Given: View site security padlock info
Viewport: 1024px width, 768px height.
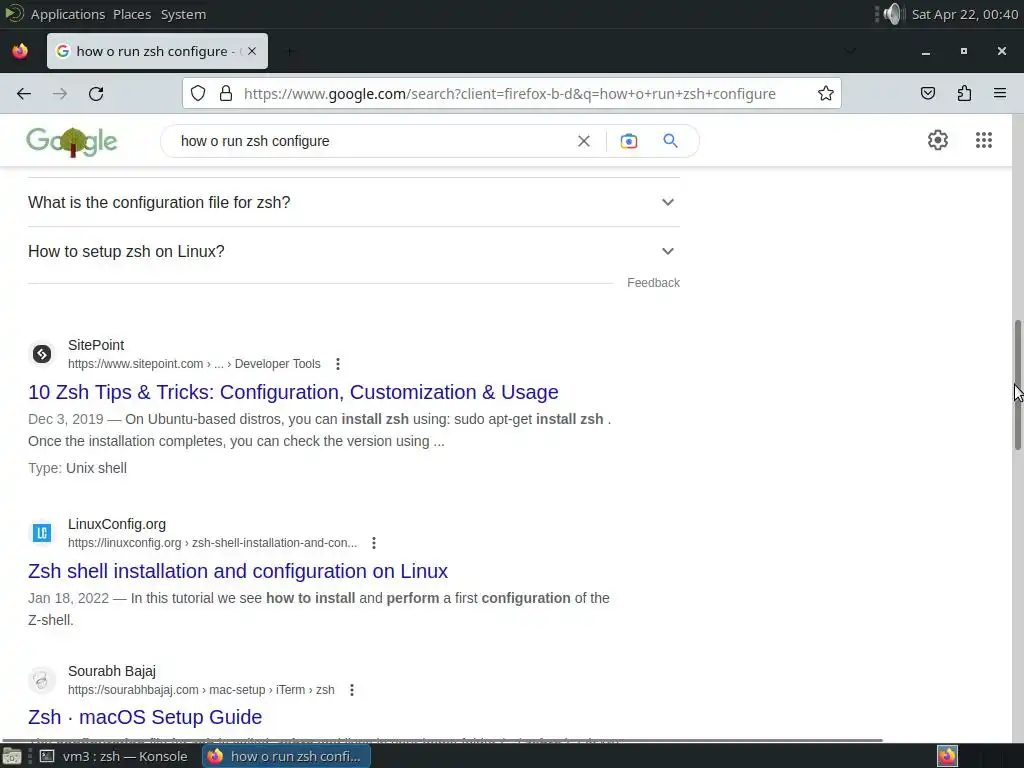Looking at the screenshot, I should 226,93.
